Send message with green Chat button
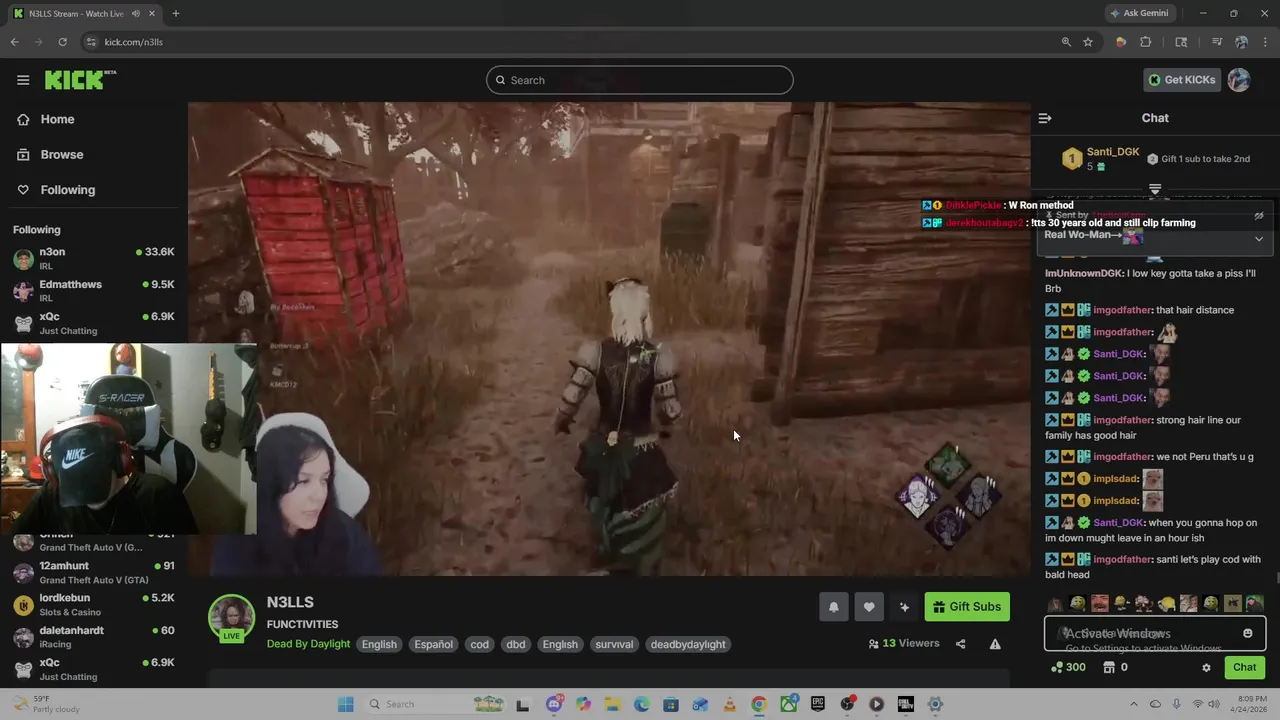Viewport: 1280px width, 720px height. tap(1245, 667)
